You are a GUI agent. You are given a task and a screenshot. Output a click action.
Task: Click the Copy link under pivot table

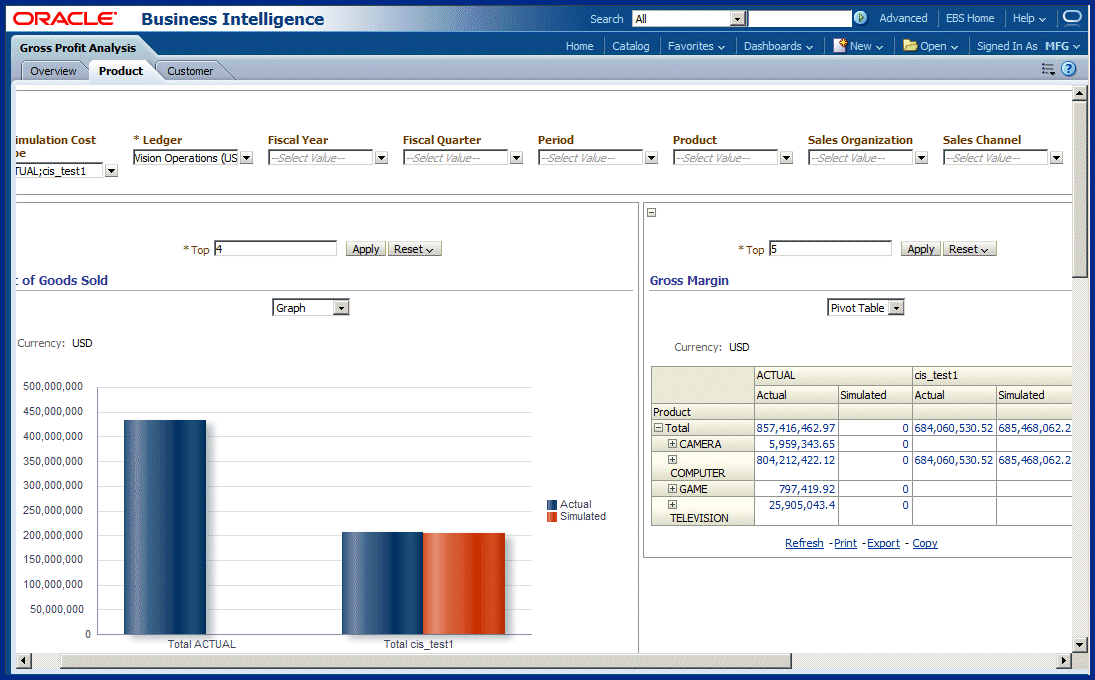[x=925, y=543]
